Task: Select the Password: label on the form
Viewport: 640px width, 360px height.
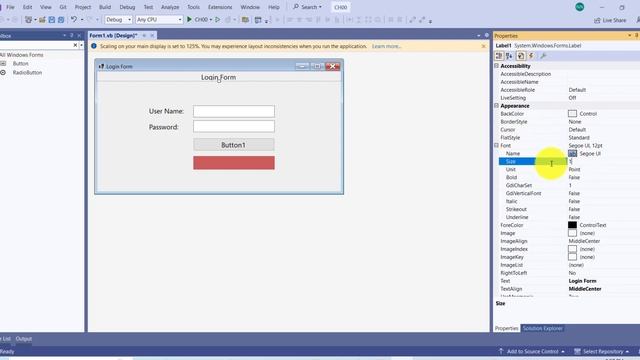Action: (163, 127)
